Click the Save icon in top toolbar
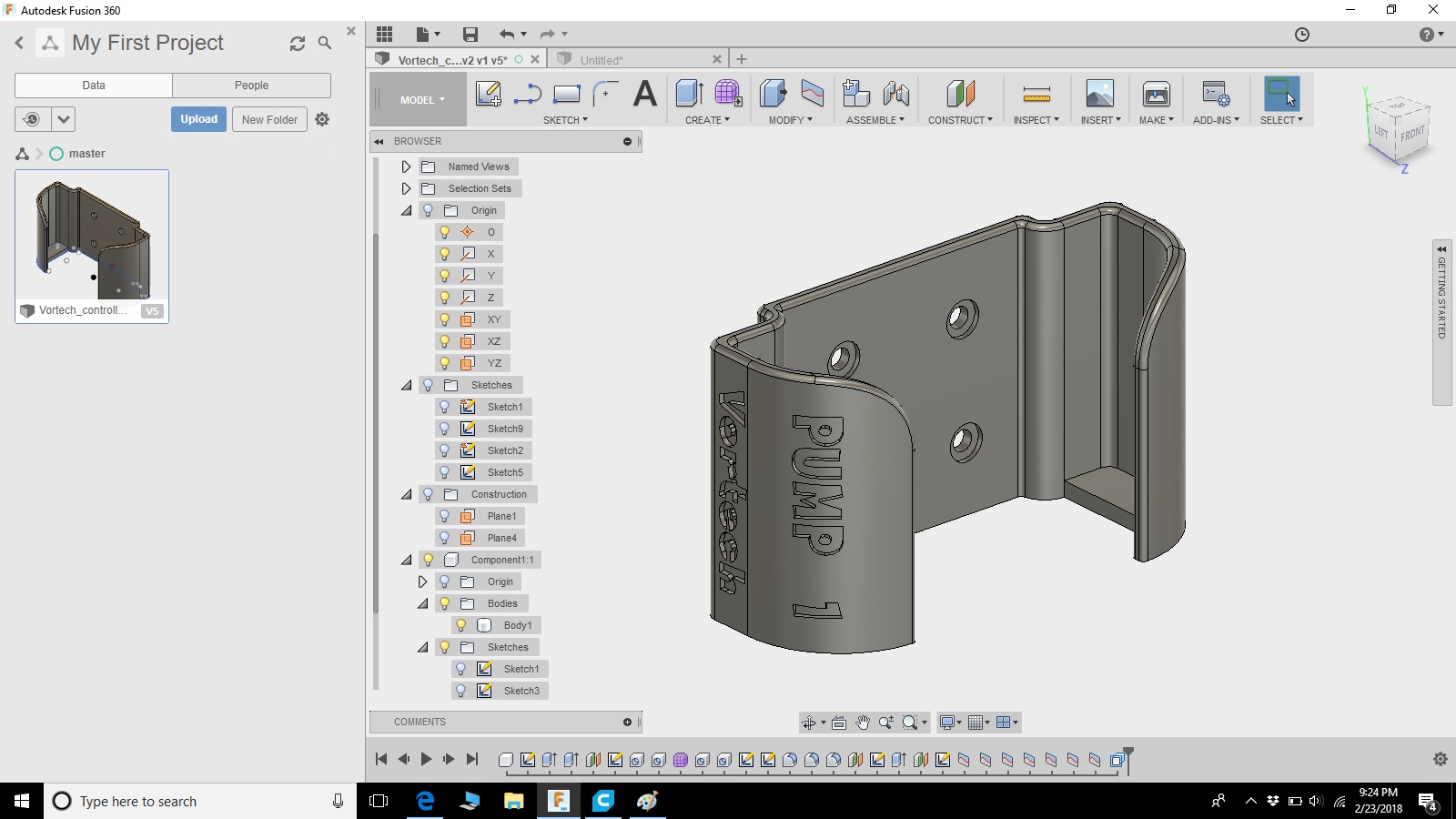The width and height of the screenshot is (1456, 819). [470, 35]
